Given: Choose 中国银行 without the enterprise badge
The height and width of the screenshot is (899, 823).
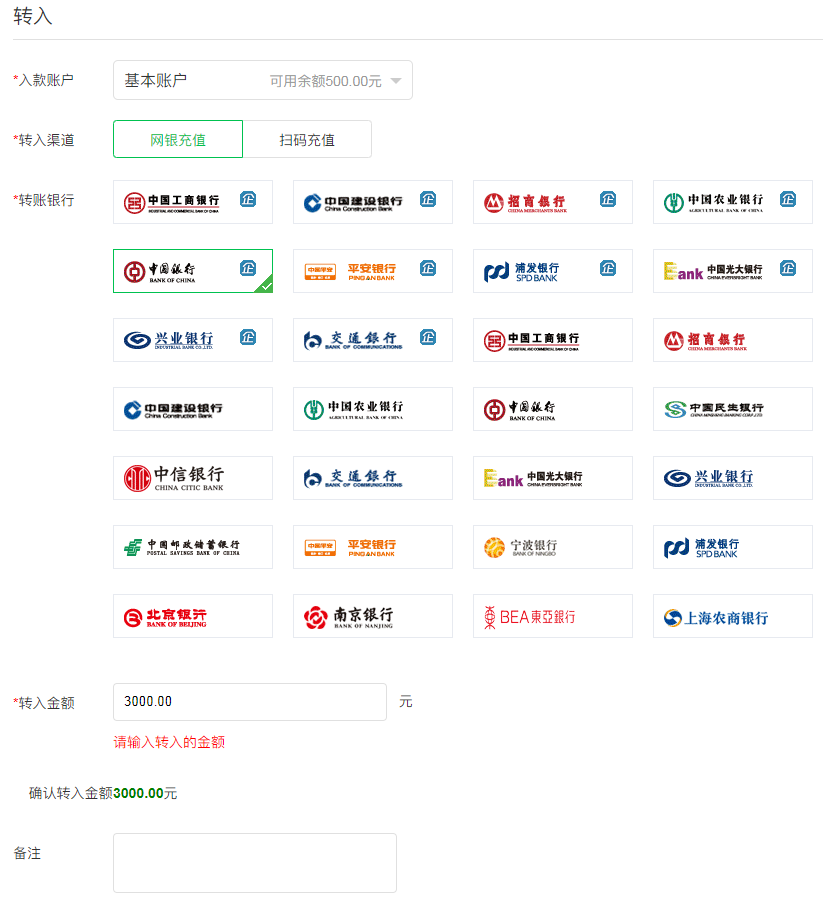Looking at the screenshot, I should 553,409.
